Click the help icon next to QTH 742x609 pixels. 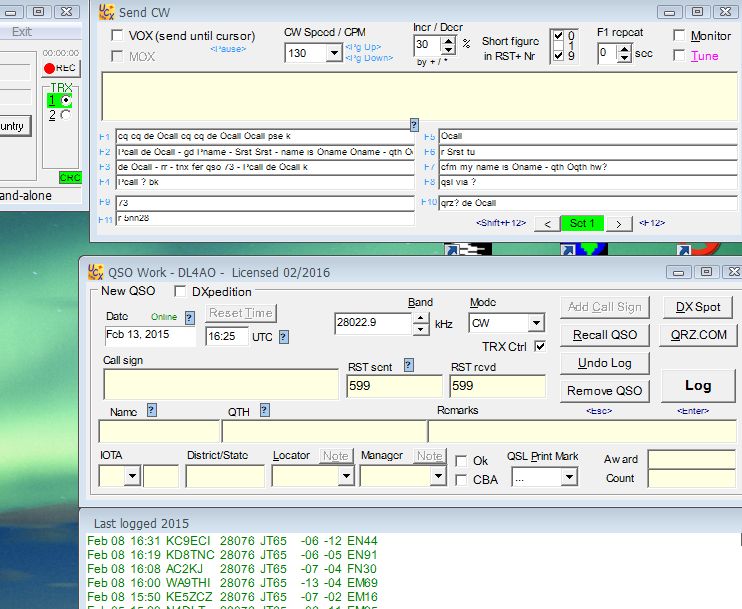click(263, 410)
